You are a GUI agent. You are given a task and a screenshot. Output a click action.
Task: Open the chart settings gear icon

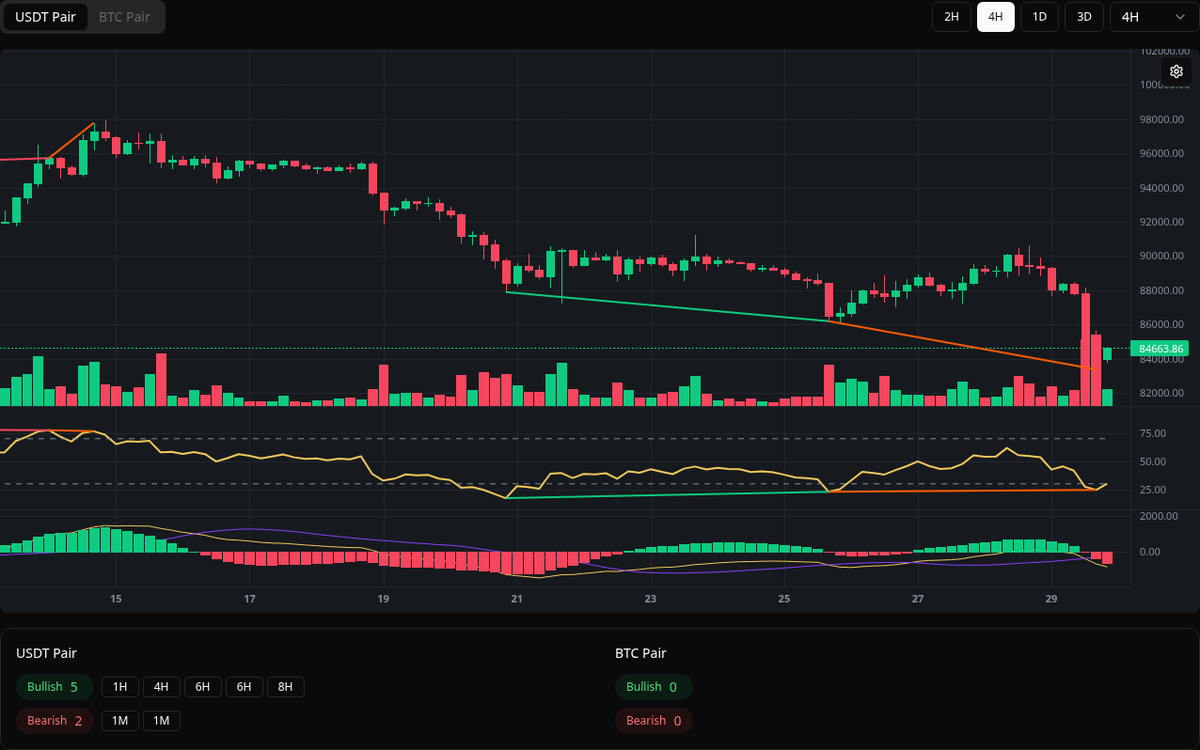click(x=1176, y=71)
